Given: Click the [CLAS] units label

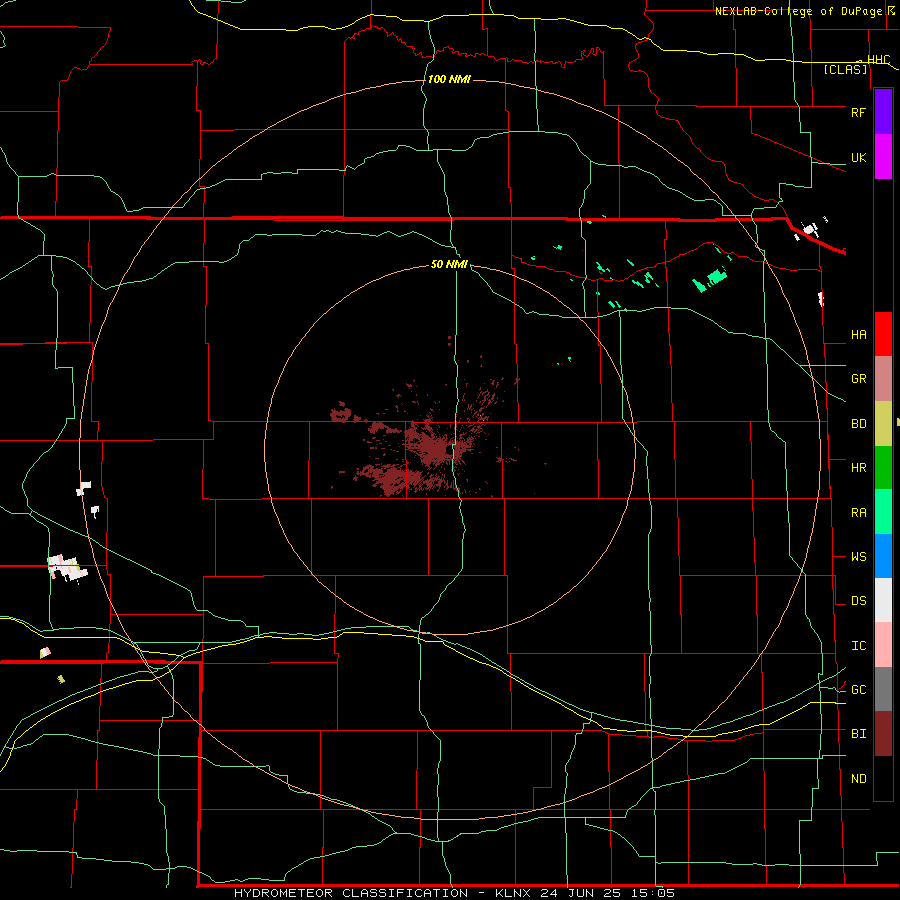Looking at the screenshot, I should click(x=845, y=70).
